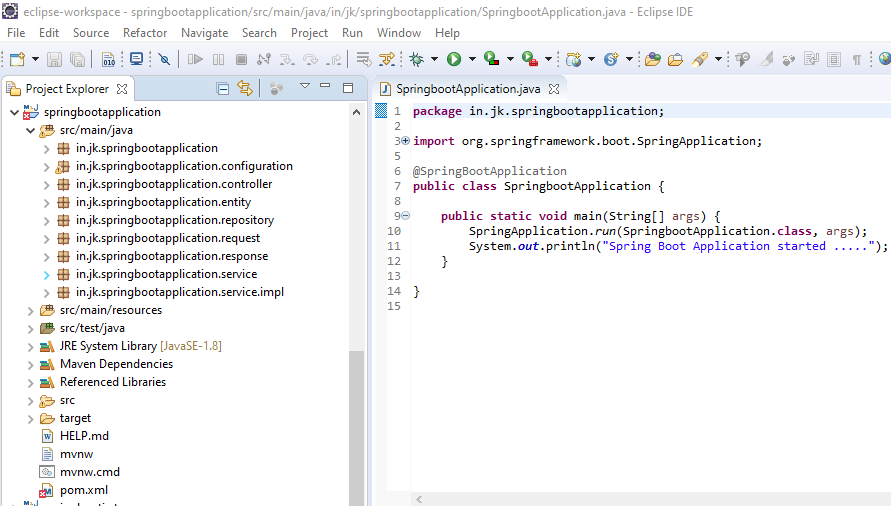Open the Window menu
Image resolution: width=891 pixels, height=506 pixels.
399,33
